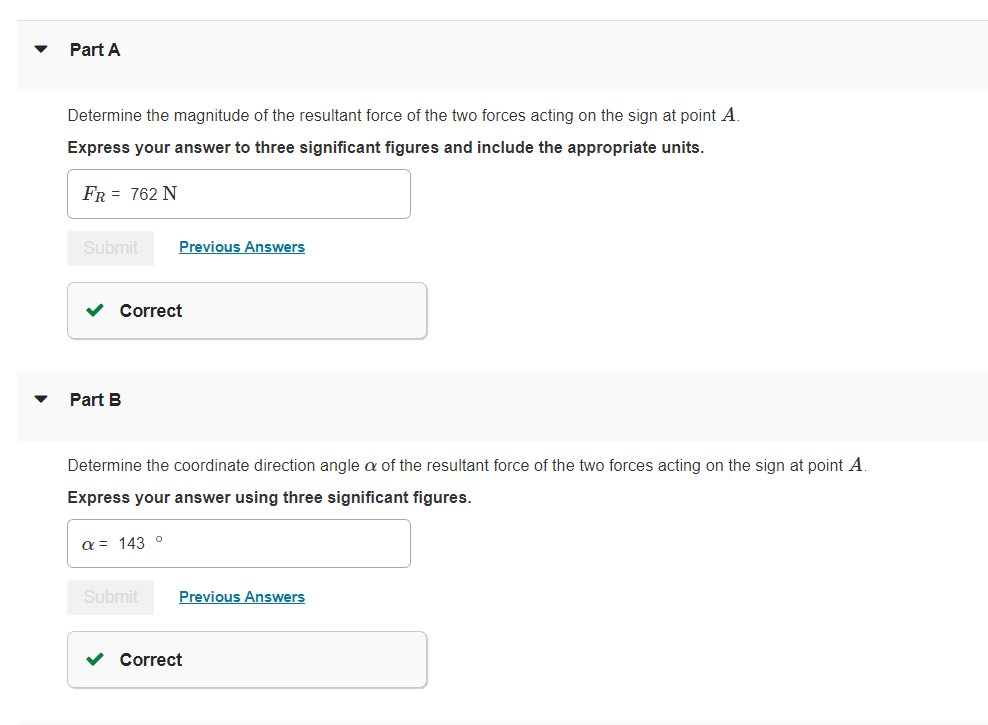Click the green checkmark icon in Part A
Screen dimensions: 988x725
click(95, 310)
